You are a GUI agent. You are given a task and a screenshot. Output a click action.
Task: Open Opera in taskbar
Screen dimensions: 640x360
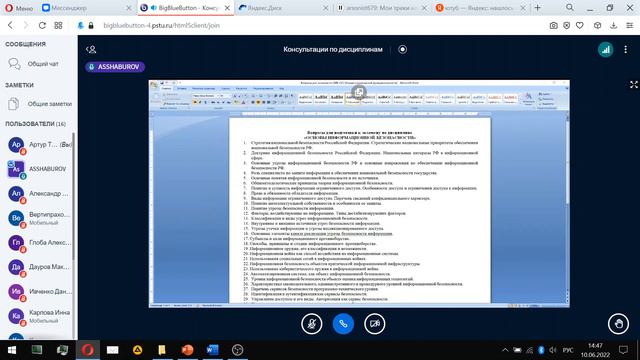(88, 350)
